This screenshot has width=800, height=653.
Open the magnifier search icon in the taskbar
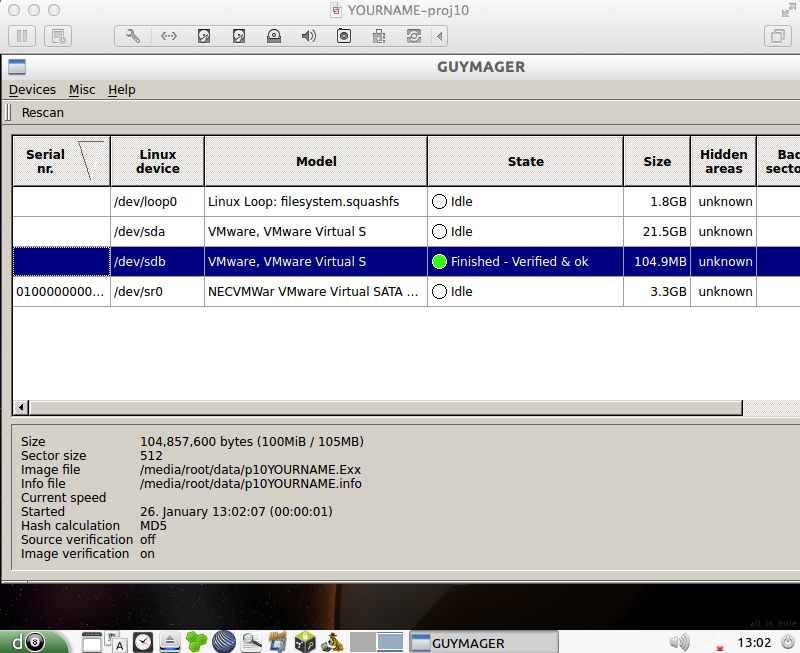pyautogui.click(x=251, y=642)
